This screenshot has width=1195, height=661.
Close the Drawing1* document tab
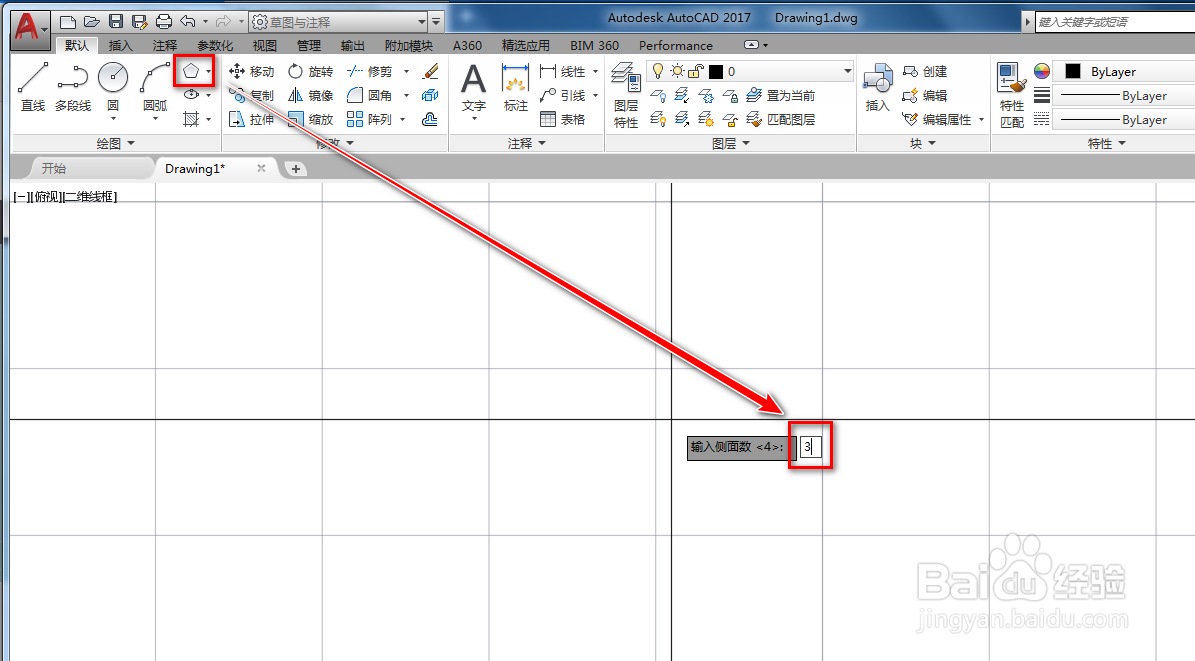coord(261,168)
